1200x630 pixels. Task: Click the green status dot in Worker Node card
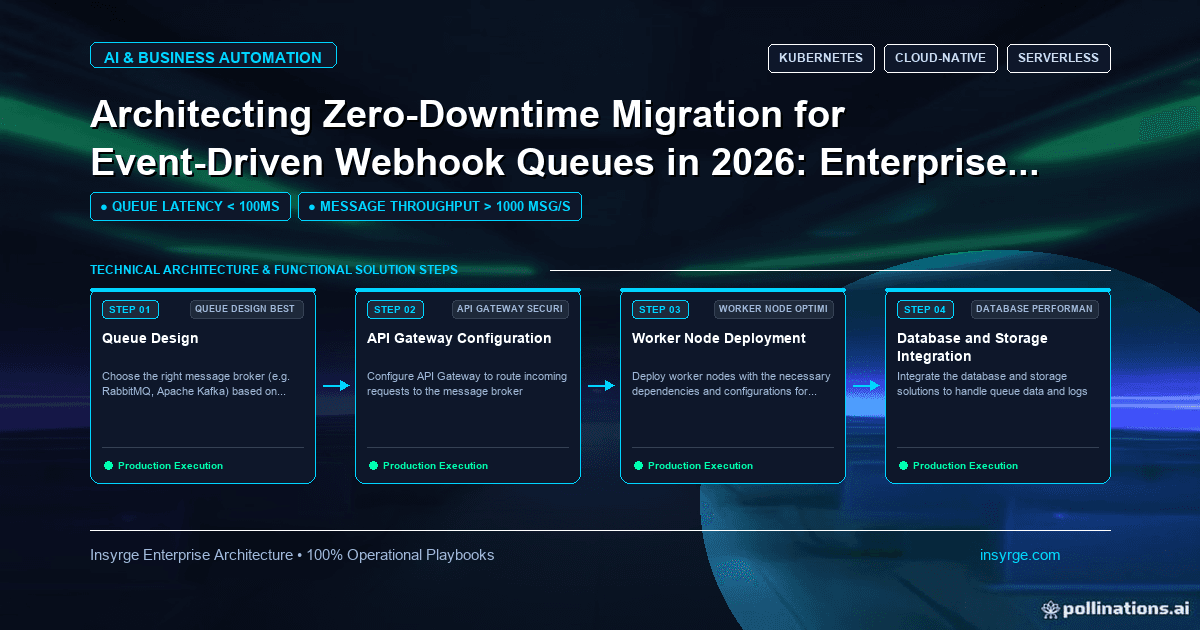click(638, 465)
